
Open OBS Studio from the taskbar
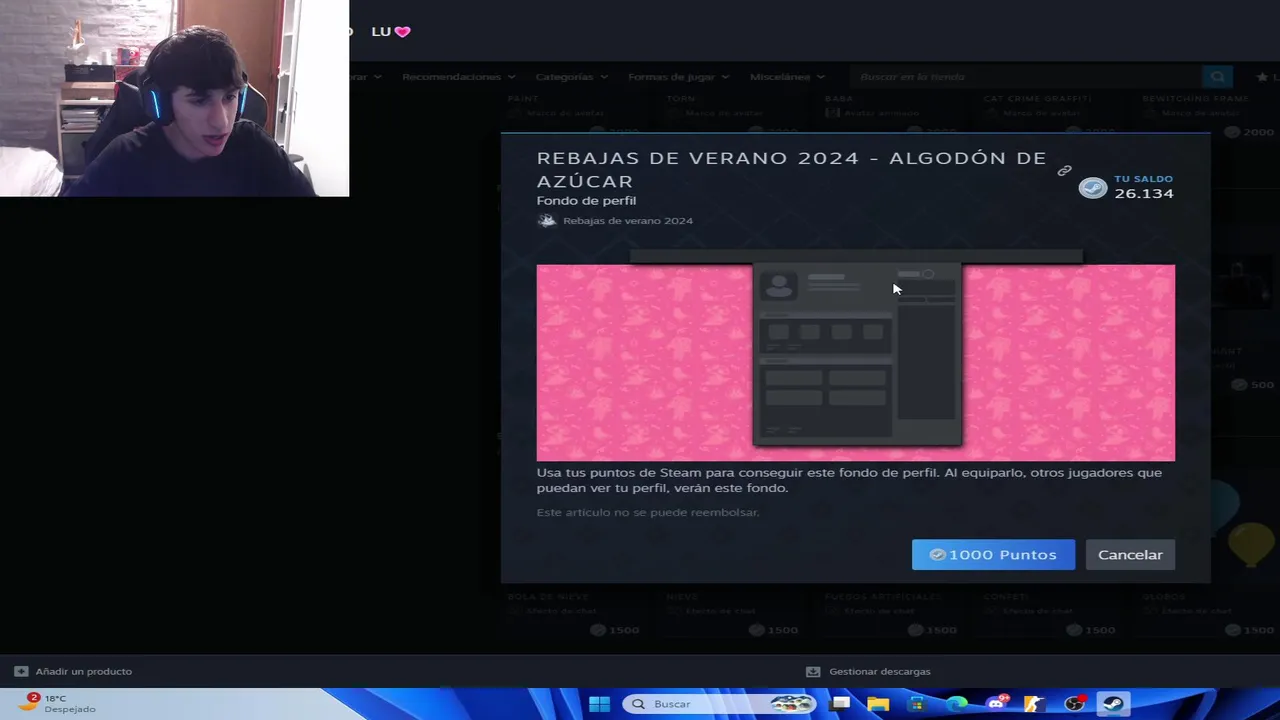pyautogui.click(x=1074, y=704)
